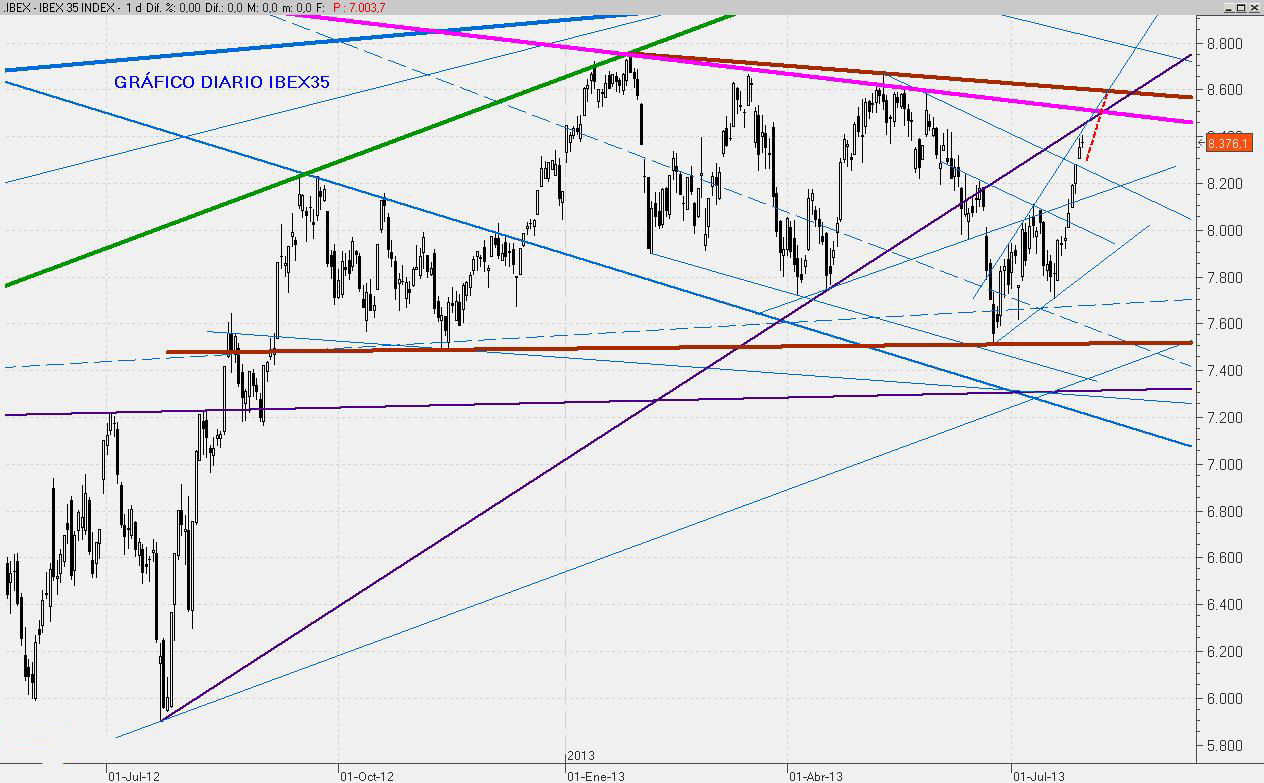1264x783 pixels.
Task: Click the 01-Ene-13 date marker
Action: click(596, 775)
